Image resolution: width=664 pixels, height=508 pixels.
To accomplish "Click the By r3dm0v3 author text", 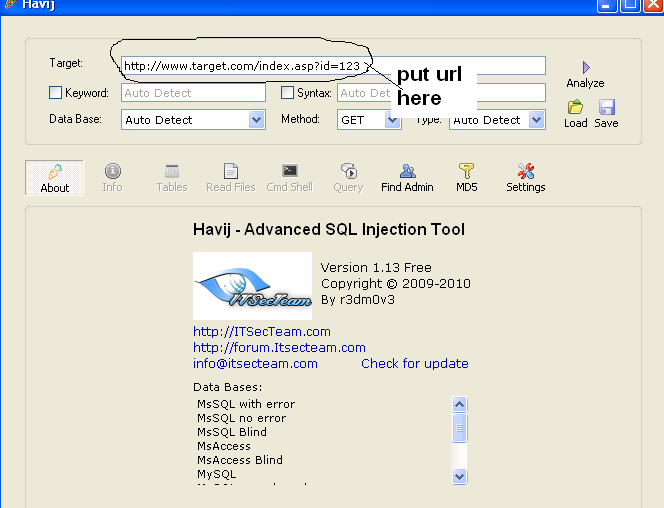I will [x=358, y=300].
